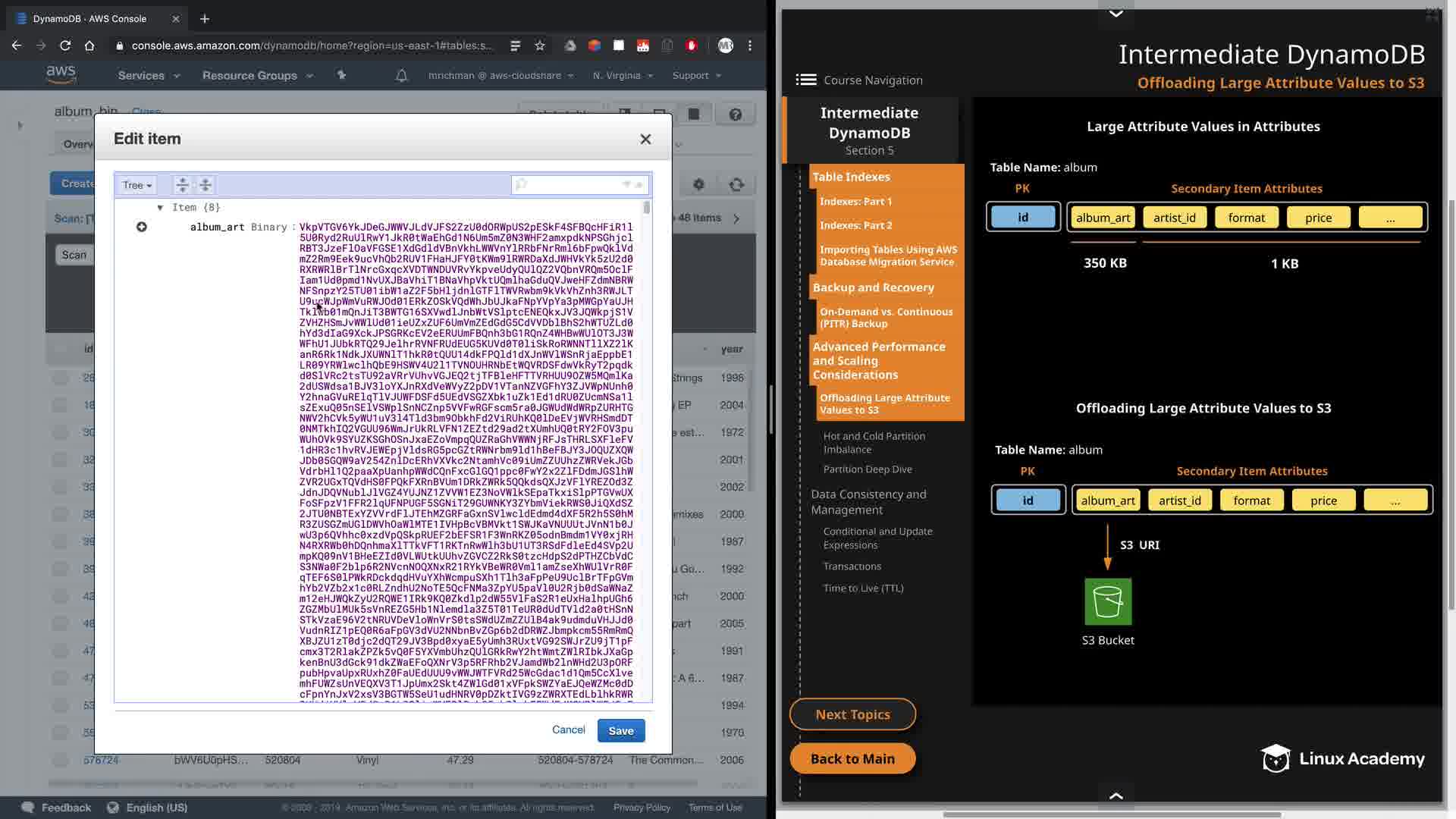Go to browser home page icon

pos(89,45)
